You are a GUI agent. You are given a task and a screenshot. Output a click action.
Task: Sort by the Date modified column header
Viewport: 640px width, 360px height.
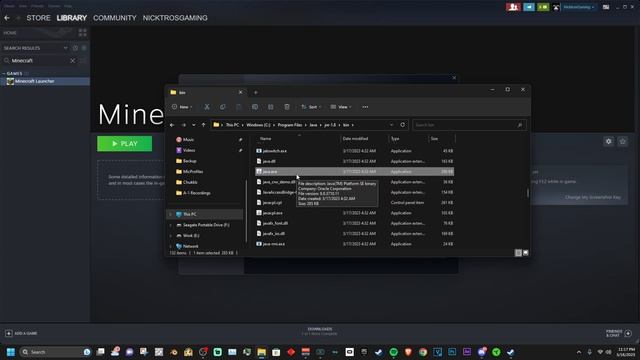tap(356, 139)
